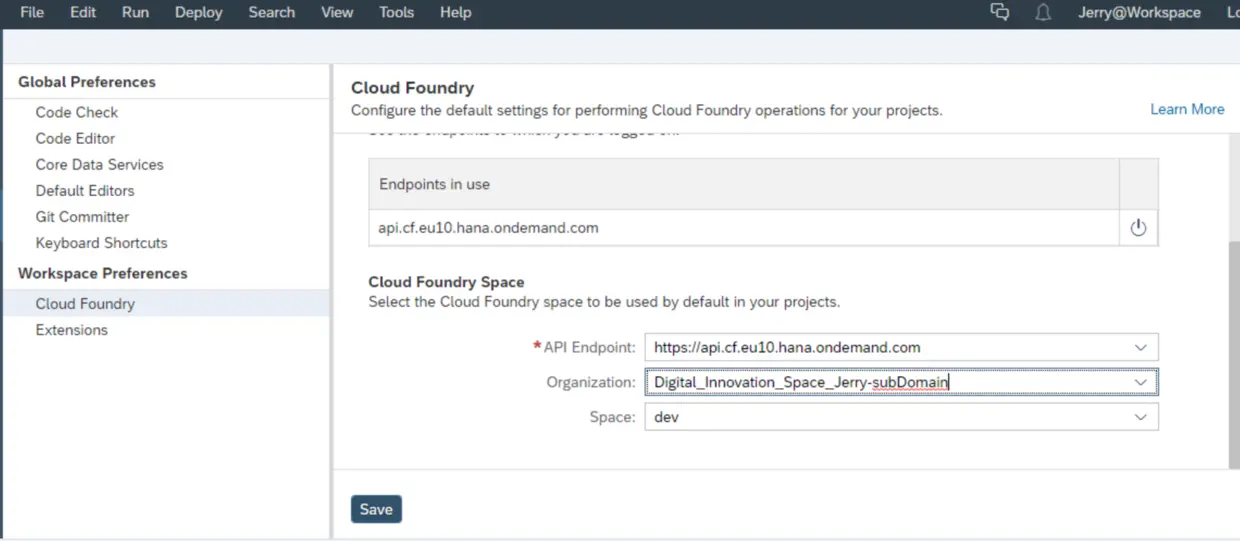This screenshot has width=1240, height=541.
Task: Expand the Space dropdown
Action: pyautogui.click(x=1140, y=417)
